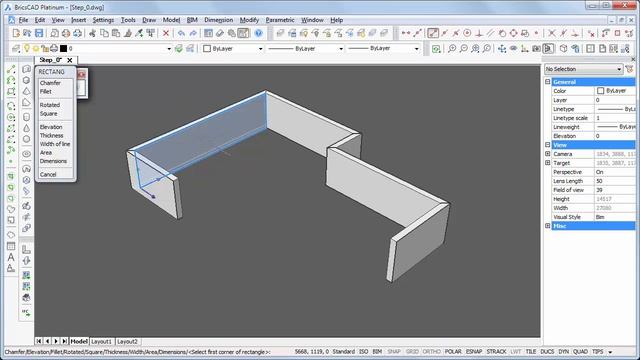This screenshot has height=360, width=640.
Task: Toggle DUCS in status bar
Action: coord(547,351)
